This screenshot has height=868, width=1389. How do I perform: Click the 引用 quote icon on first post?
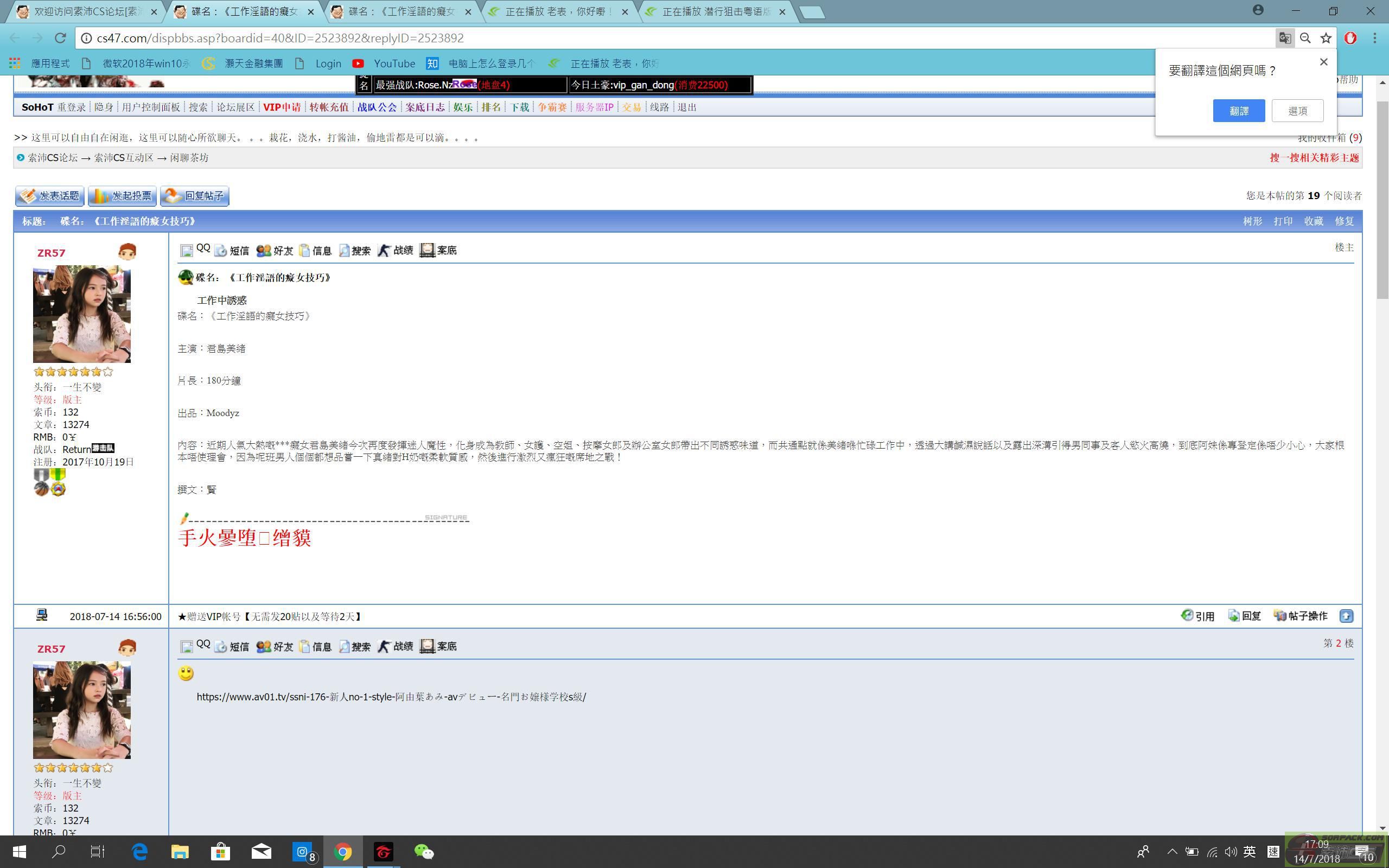point(1197,616)
